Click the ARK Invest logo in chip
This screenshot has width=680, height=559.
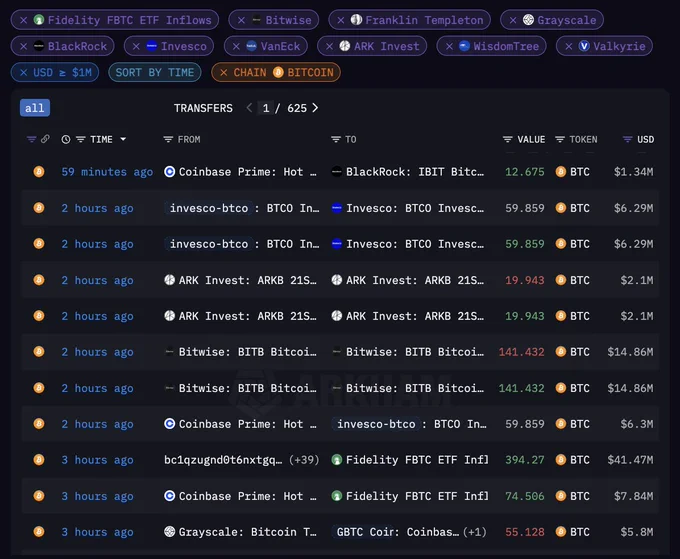click(x=344, y=46)
